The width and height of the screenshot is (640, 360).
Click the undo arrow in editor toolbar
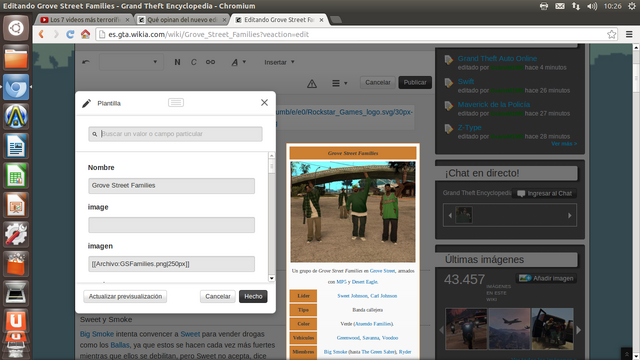point(86,62)
